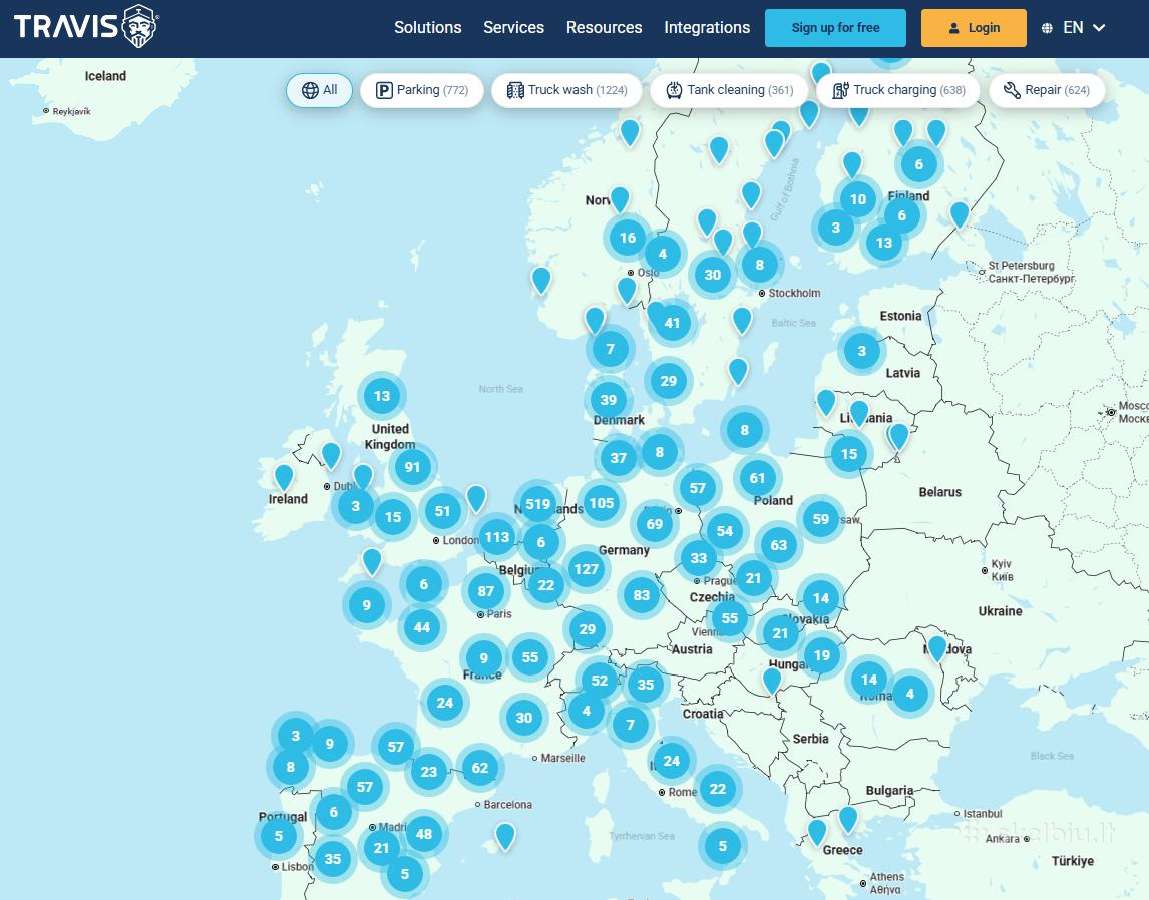Click the Login button
Viewport: 1149px width, 900px height.
[x=974, y=28]
